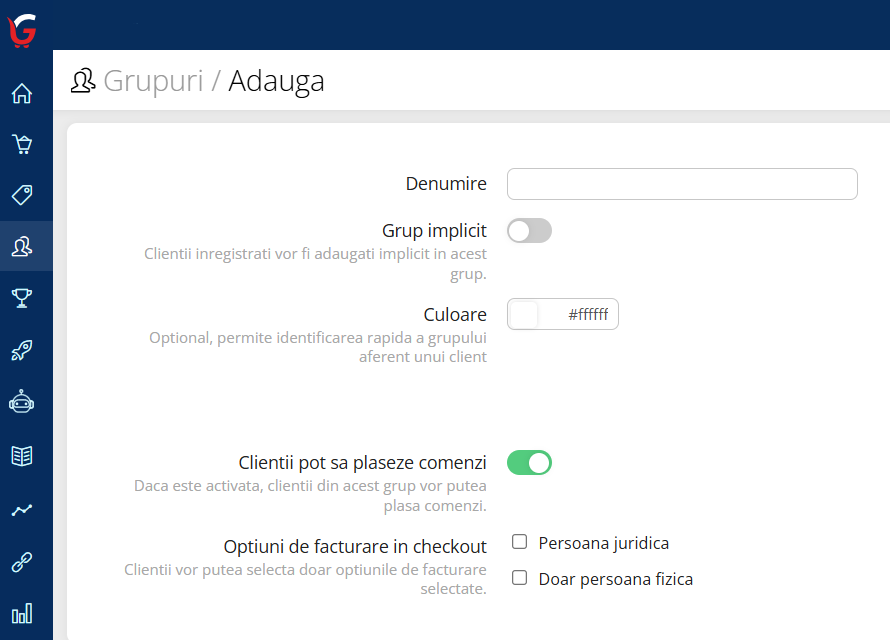Check the Persoana juridica checkbox

[x=519, y=542]
